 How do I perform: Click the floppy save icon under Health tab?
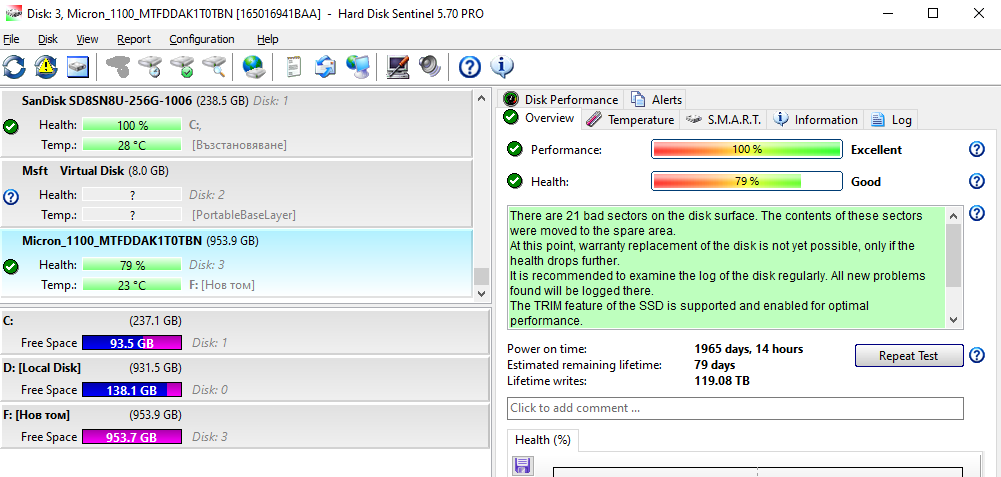522,466
